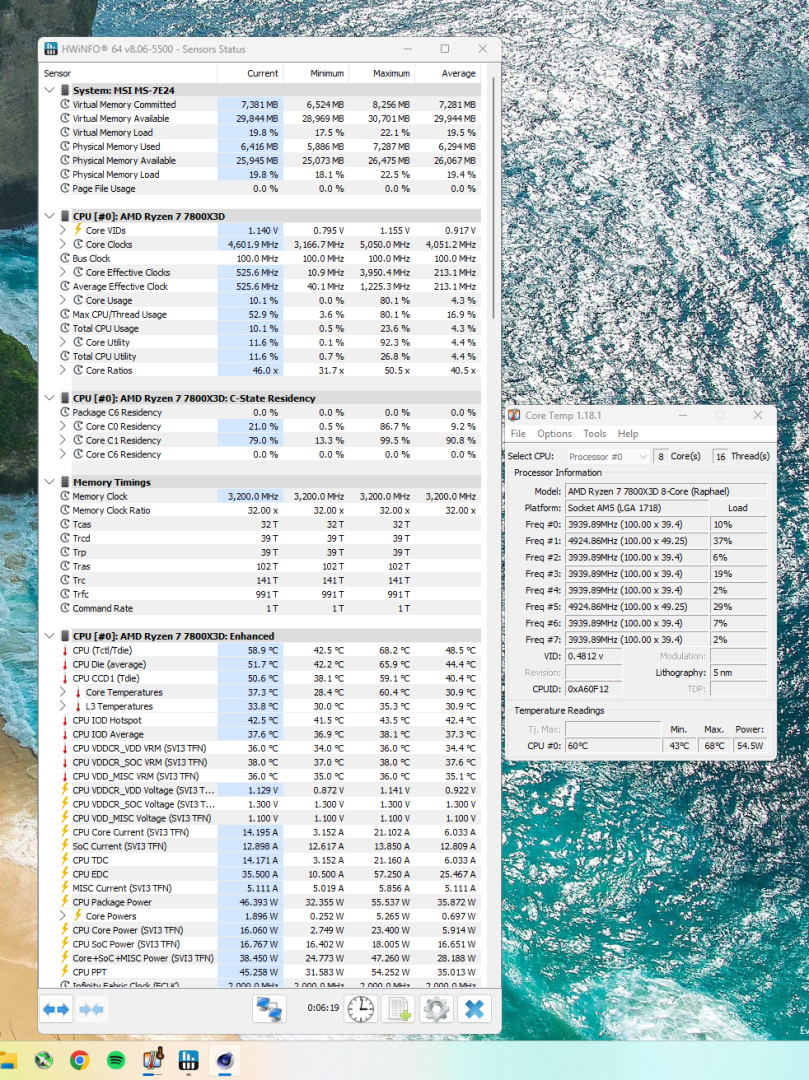Expand the Core C0 Residency row
Viewport: 809px width, 1080px height.
(x=63, y=426)
